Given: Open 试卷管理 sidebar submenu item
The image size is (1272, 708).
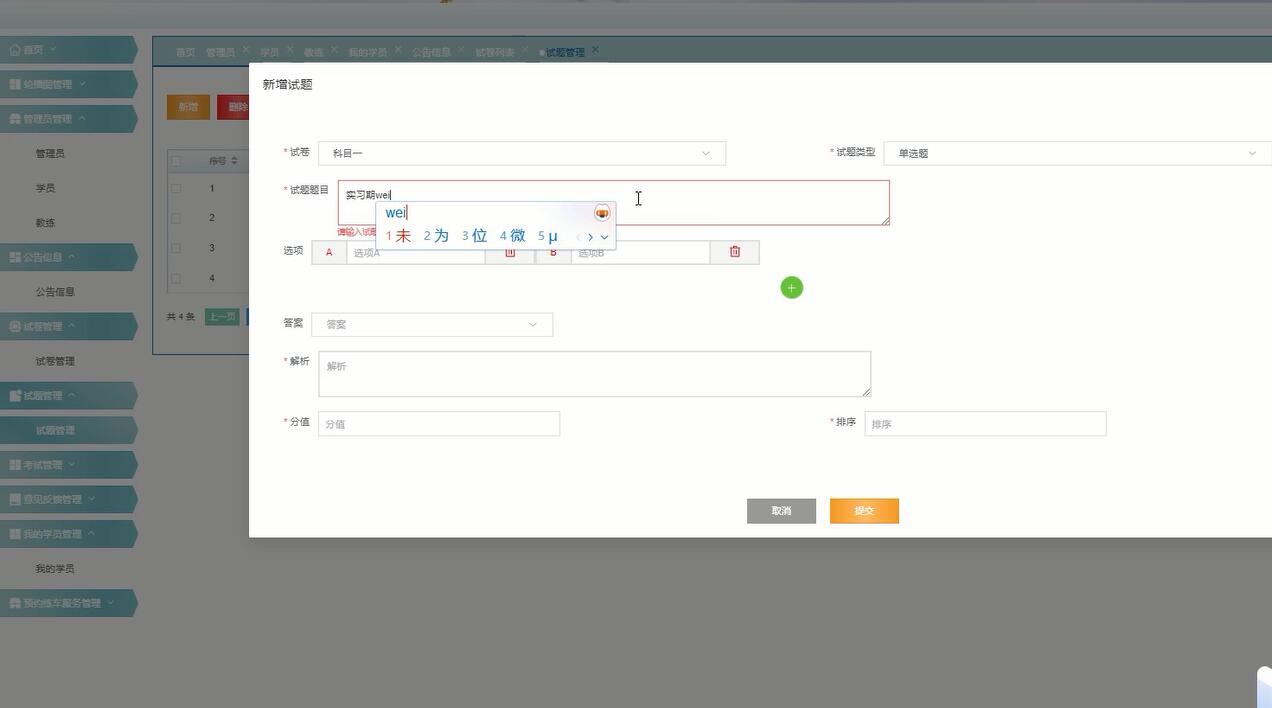Looking at the screenshot, I should [55, 361].
